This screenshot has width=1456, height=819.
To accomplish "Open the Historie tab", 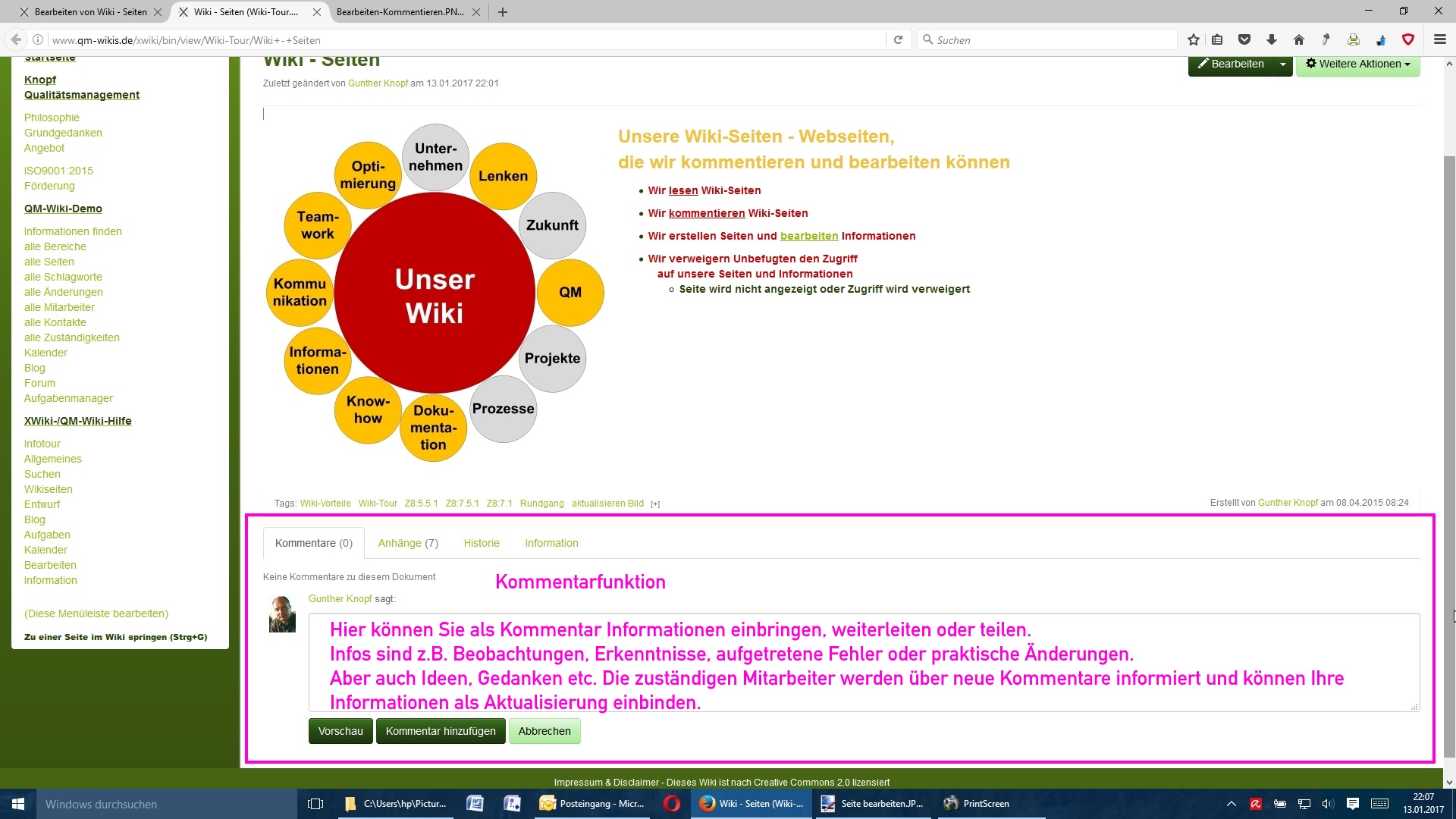I will [482, 543].
